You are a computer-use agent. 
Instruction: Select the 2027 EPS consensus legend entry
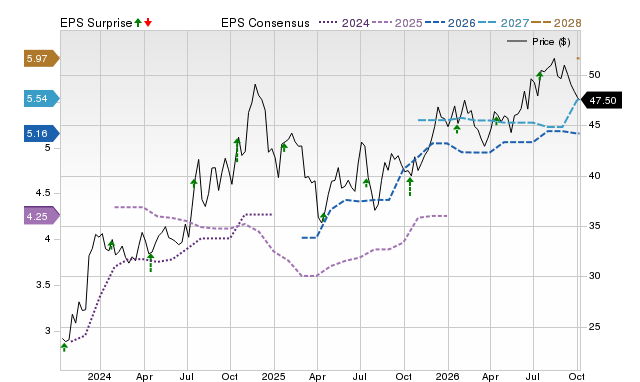503,23
